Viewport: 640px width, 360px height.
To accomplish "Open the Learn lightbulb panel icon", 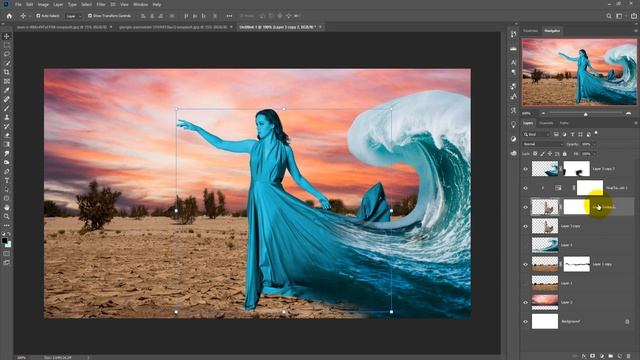I will [x=513, y=125].
